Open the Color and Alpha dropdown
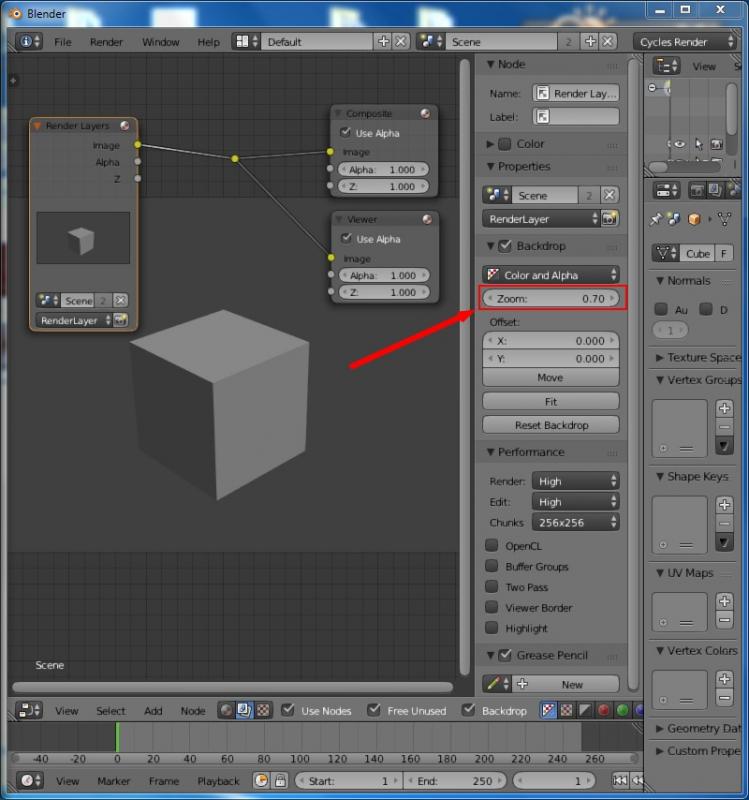This screenshot has height=800, width=749. pyautogui.click(x=550, y=275)
